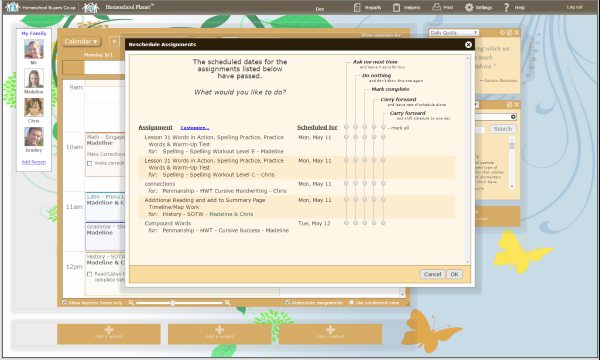
Task: Maximize the search widget below Daily Quote
Action: click(x=510, y=104)
